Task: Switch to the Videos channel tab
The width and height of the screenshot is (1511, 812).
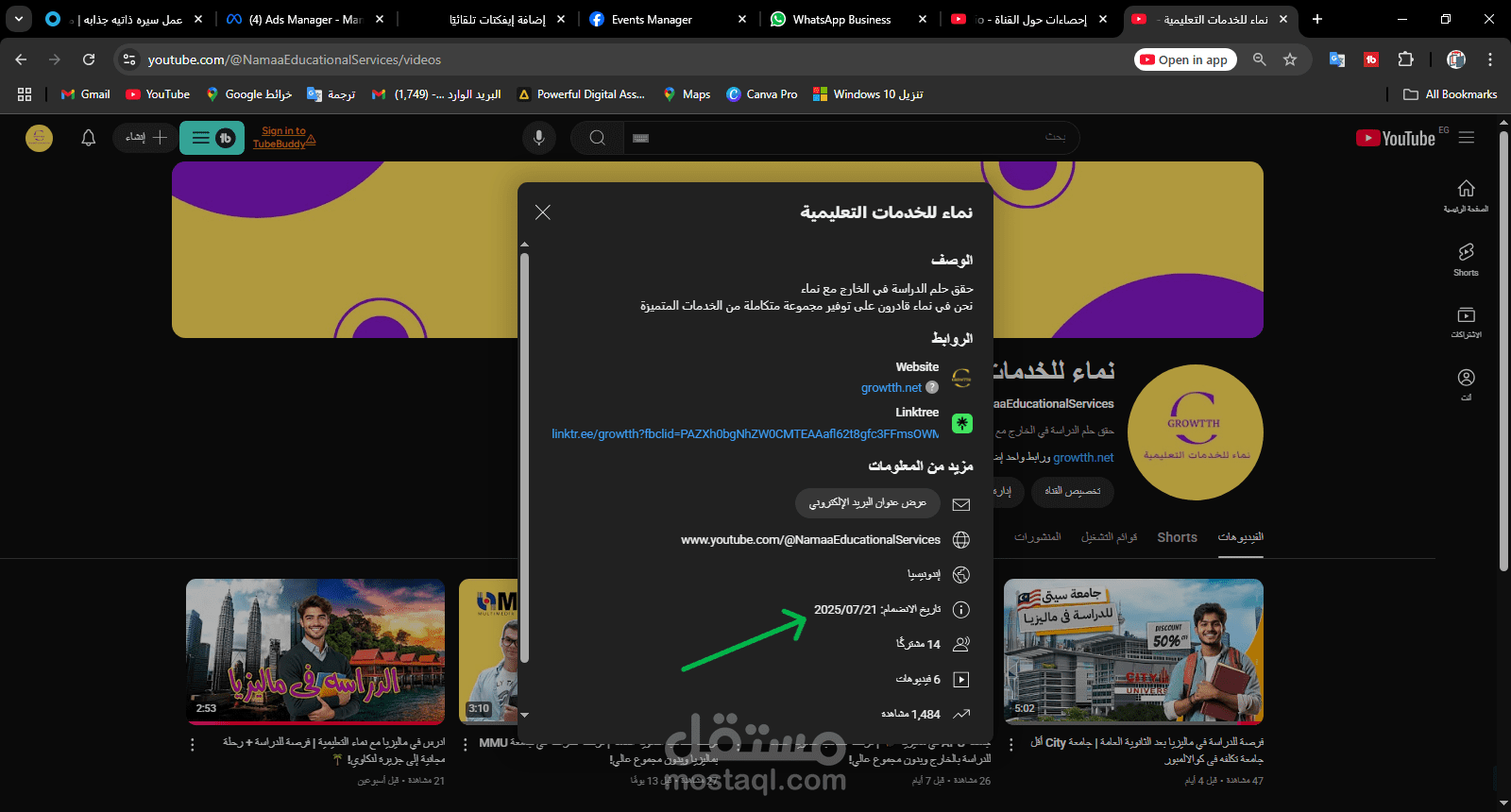Action: click(1240, 537)
